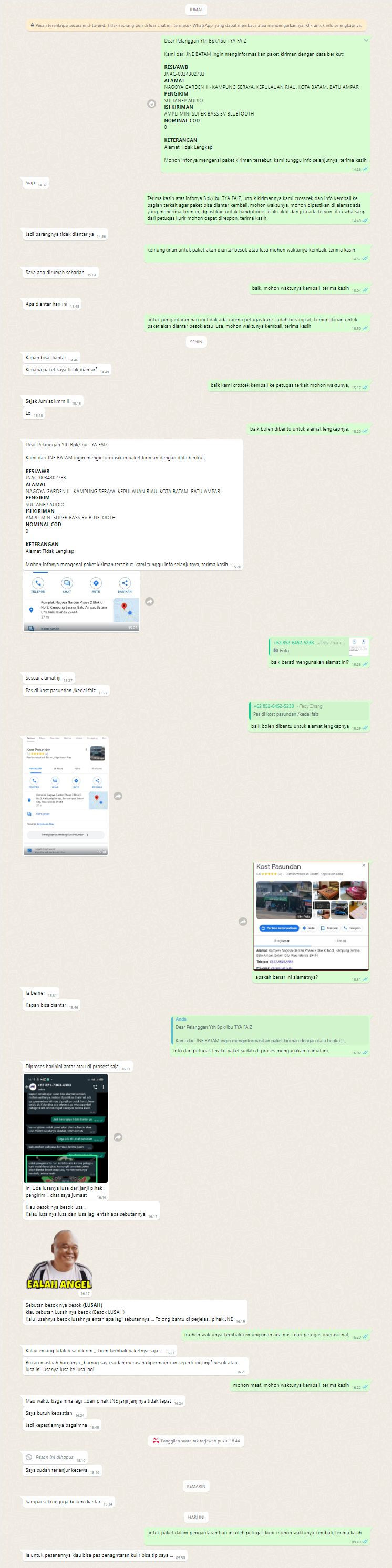392x1568 pixels.
Task: Select 'Diproses harinini antar atau di proses' message
Action: click(78, 1067)
